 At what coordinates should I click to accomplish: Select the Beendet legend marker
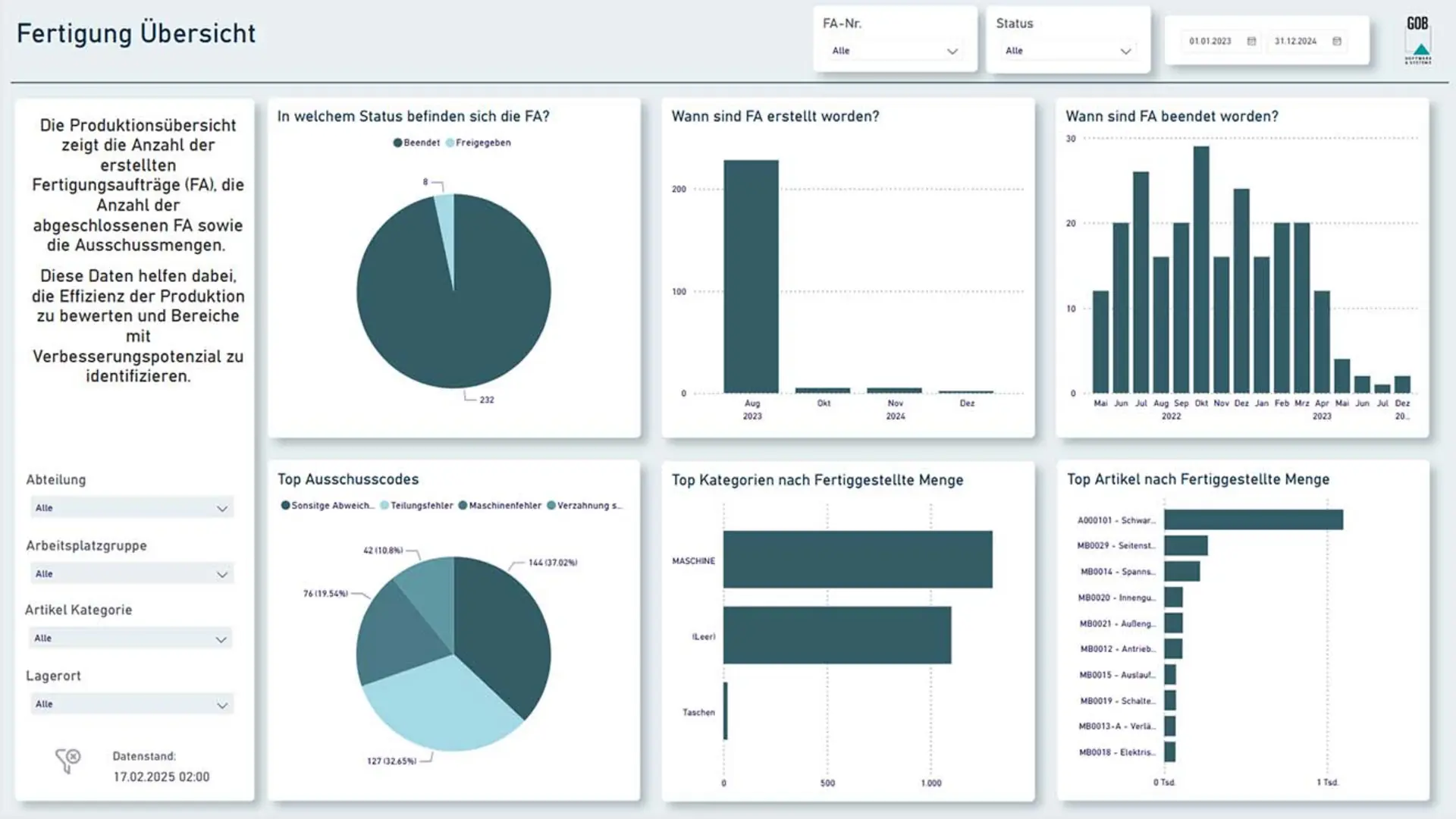click(397, 143)
